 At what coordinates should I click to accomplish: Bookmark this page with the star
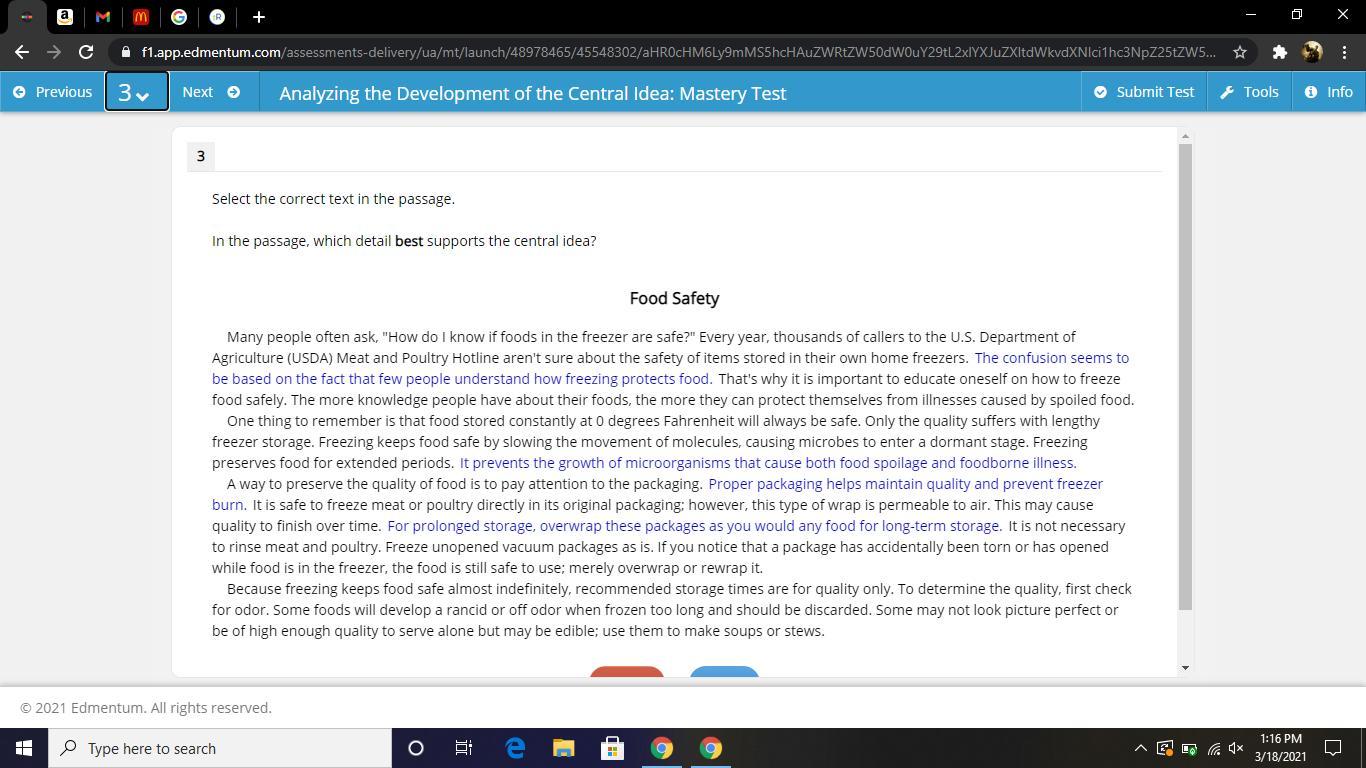click(1240, 52)
